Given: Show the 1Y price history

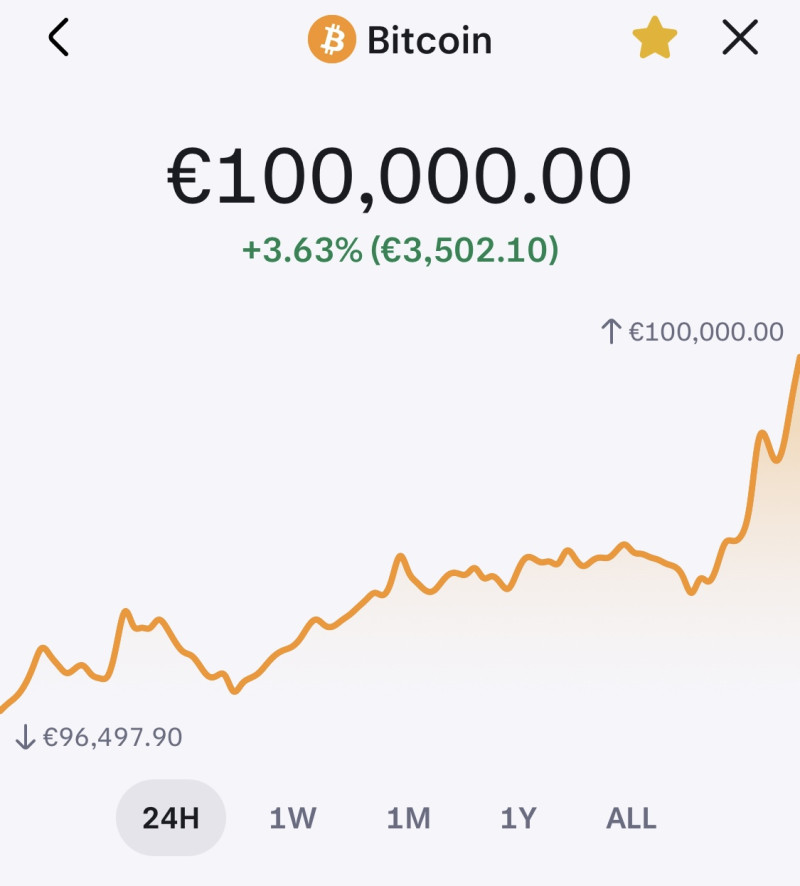Looking at the screenshot, I should click(x=518, y=818).
